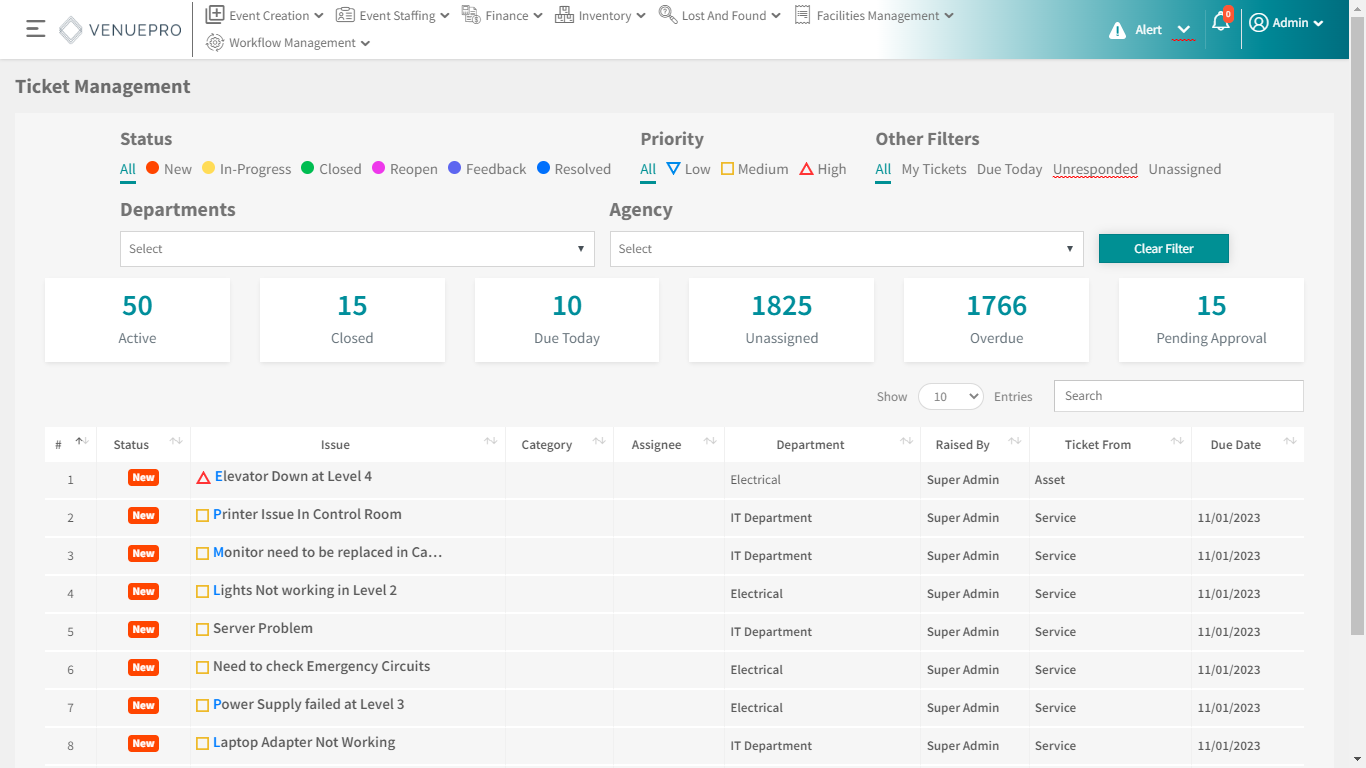Click the VenuePro logo
This screenshot has width=1366, height=768.
pos(121,30)
